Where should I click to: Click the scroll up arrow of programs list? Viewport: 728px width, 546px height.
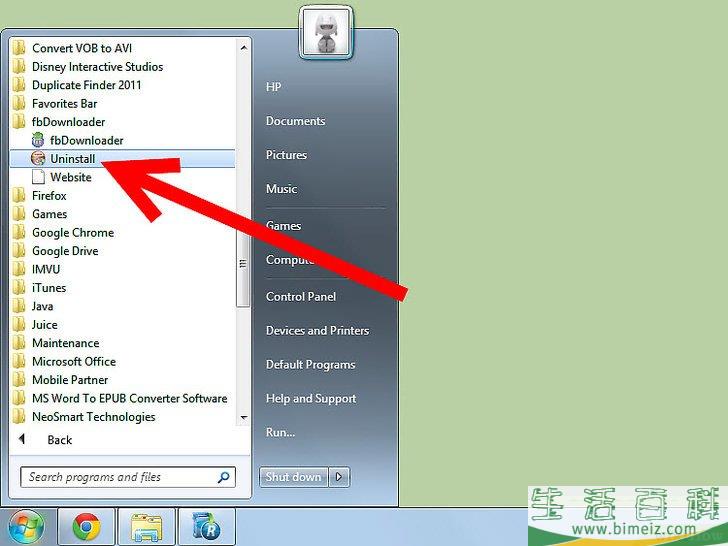click(x=243, y=48)
